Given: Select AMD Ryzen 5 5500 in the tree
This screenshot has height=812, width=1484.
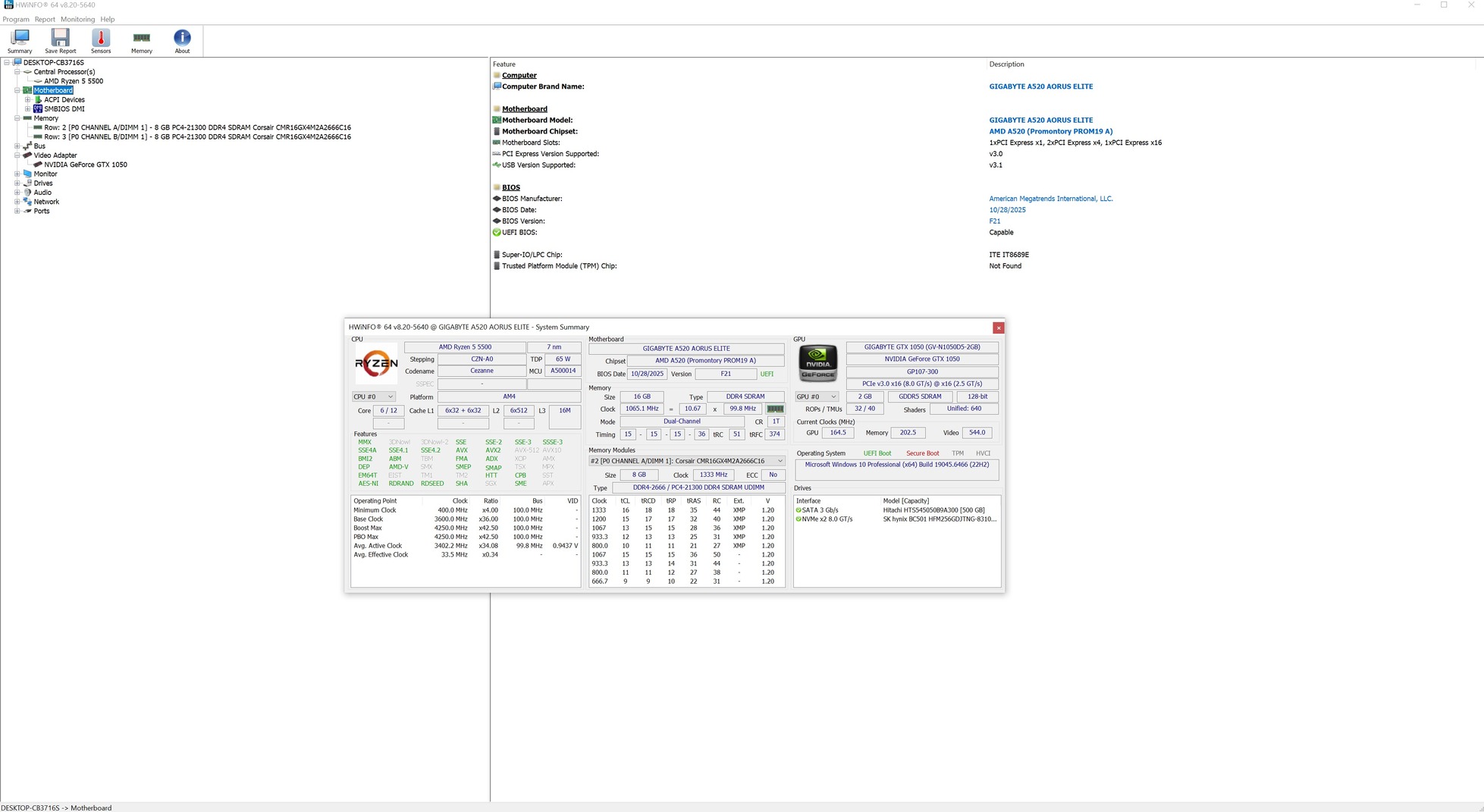Looking at the screenshot, I should pos(74,81).
